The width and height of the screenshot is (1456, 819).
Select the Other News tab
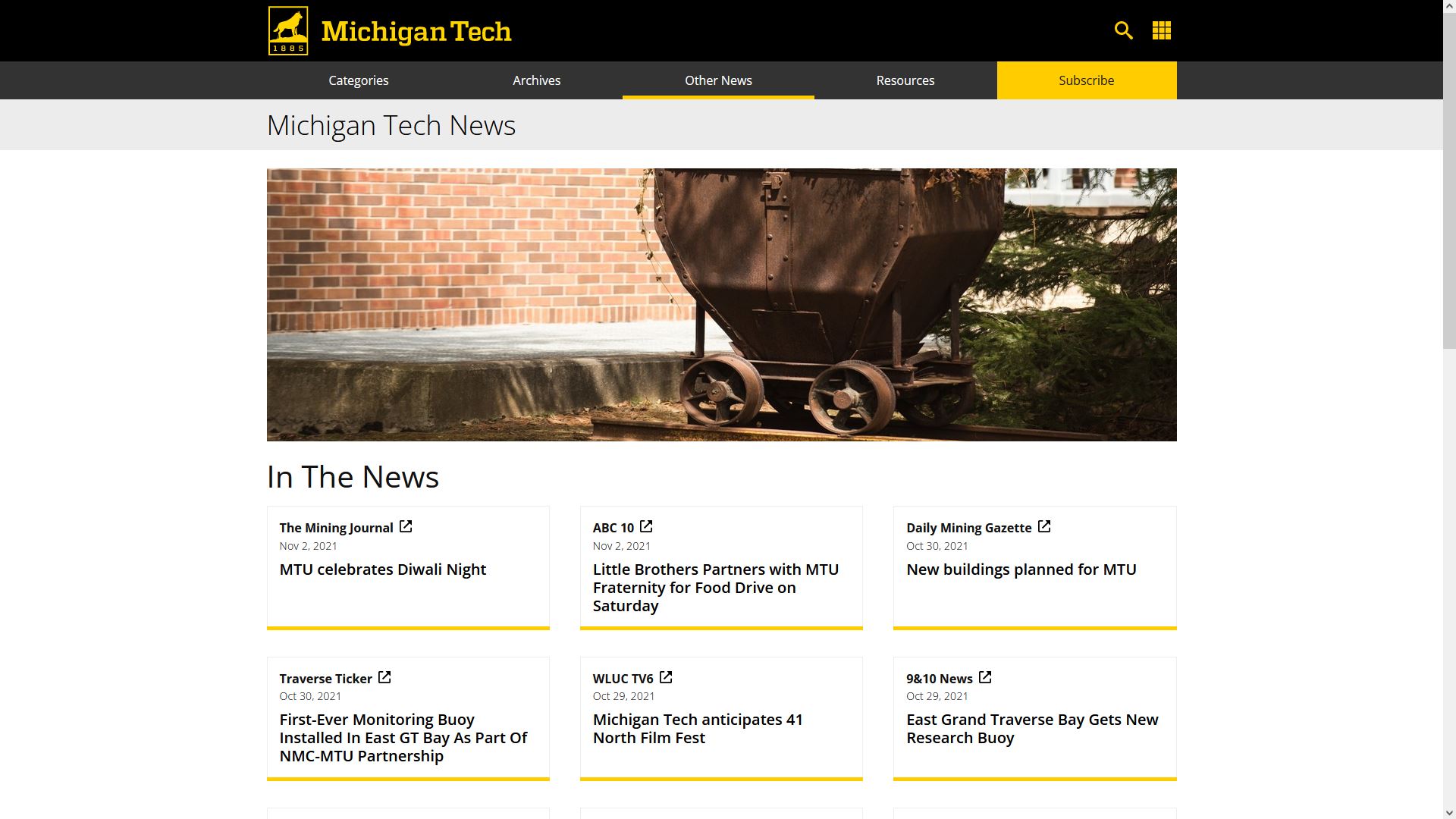[718, 80]
